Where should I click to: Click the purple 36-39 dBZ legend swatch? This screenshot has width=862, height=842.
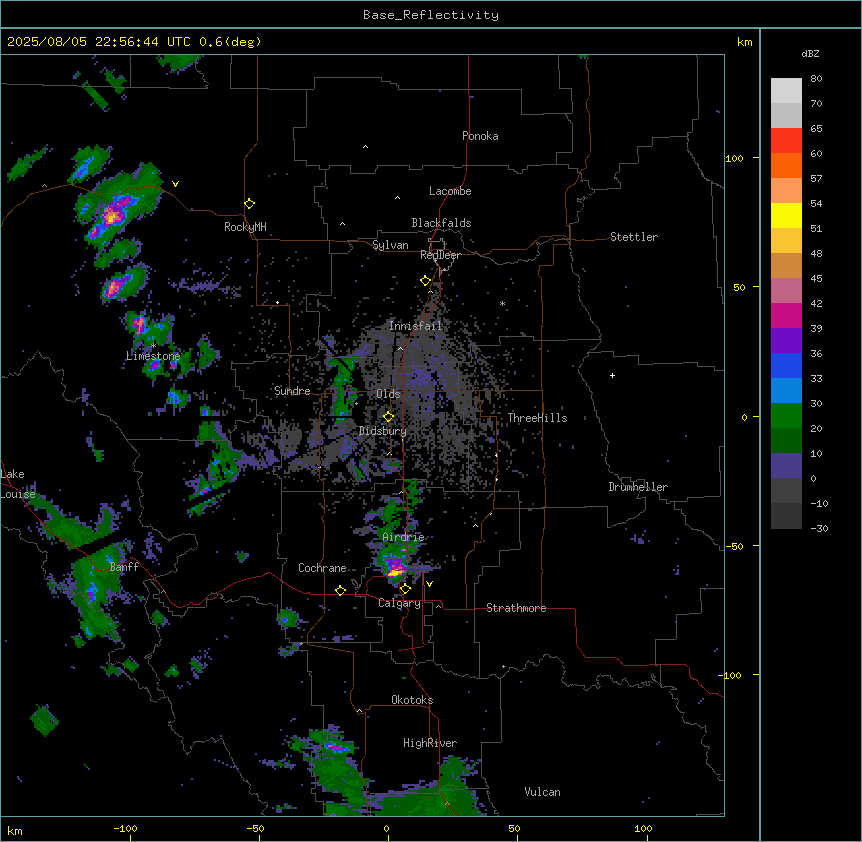point(786,341)
